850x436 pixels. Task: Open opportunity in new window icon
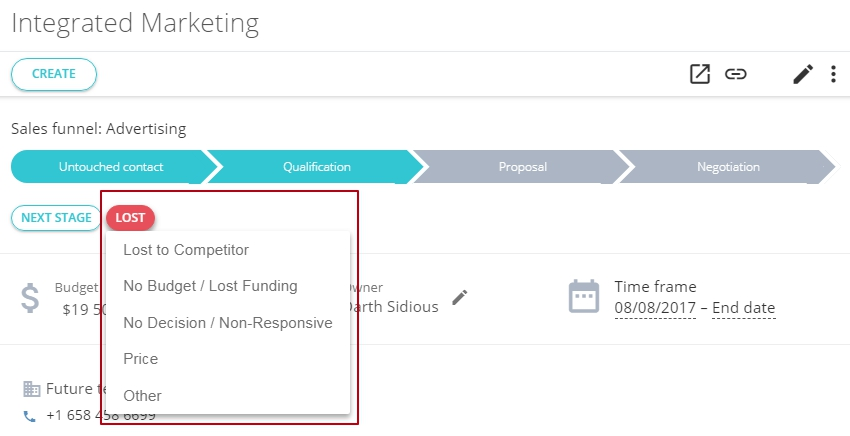point(700,74)
